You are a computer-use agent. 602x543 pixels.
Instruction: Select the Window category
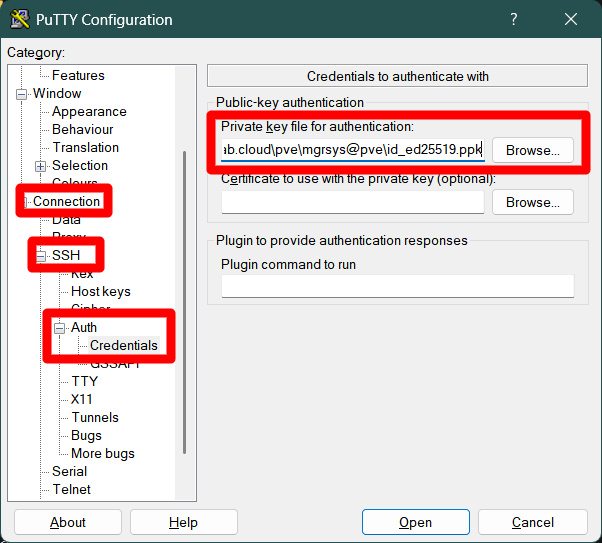tap(57, 93)
